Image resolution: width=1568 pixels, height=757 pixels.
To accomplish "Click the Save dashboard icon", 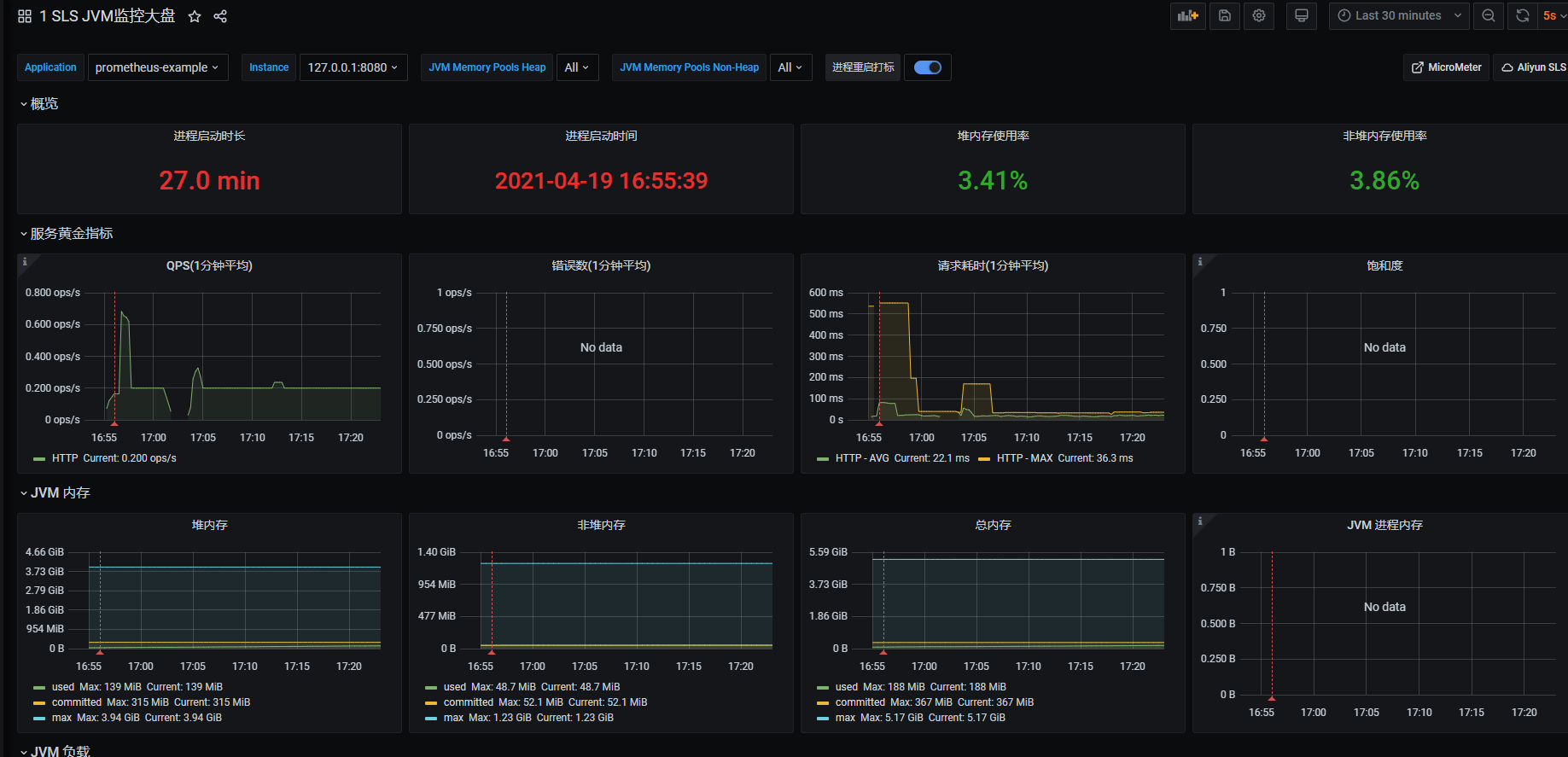I will (1224, 16).
